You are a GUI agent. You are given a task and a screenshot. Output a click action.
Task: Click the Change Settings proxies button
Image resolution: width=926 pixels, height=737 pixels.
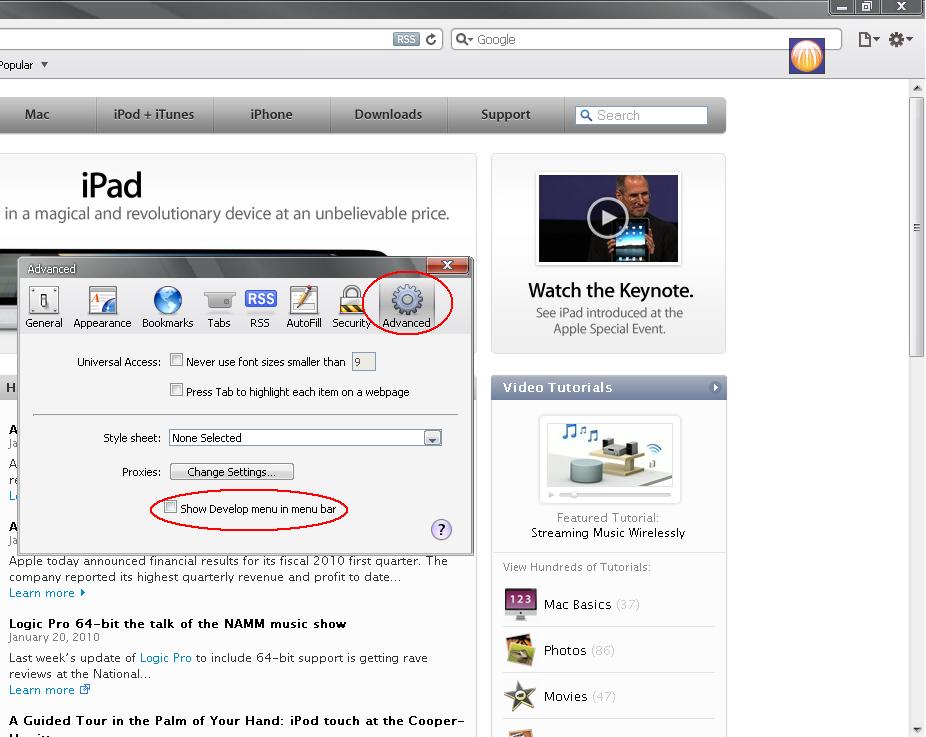pos(232,472)
